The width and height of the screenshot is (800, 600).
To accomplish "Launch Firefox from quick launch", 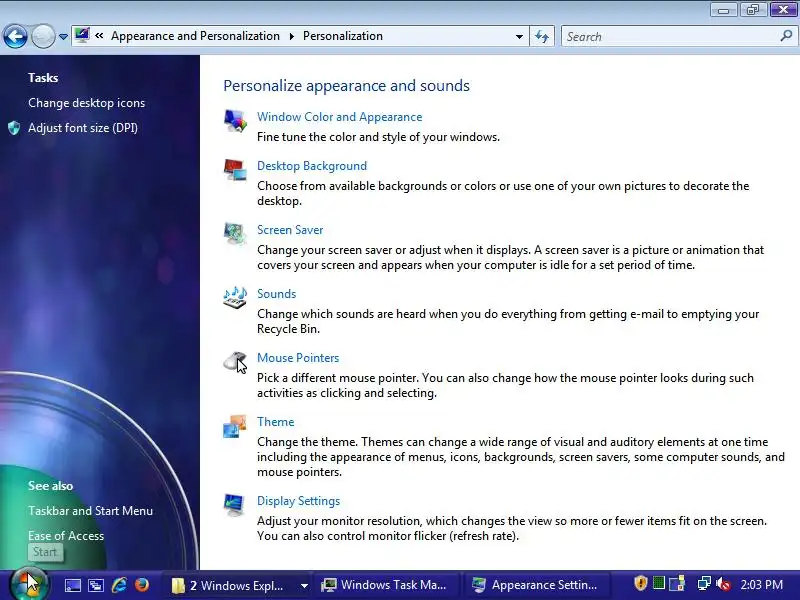I will point(142,585).
